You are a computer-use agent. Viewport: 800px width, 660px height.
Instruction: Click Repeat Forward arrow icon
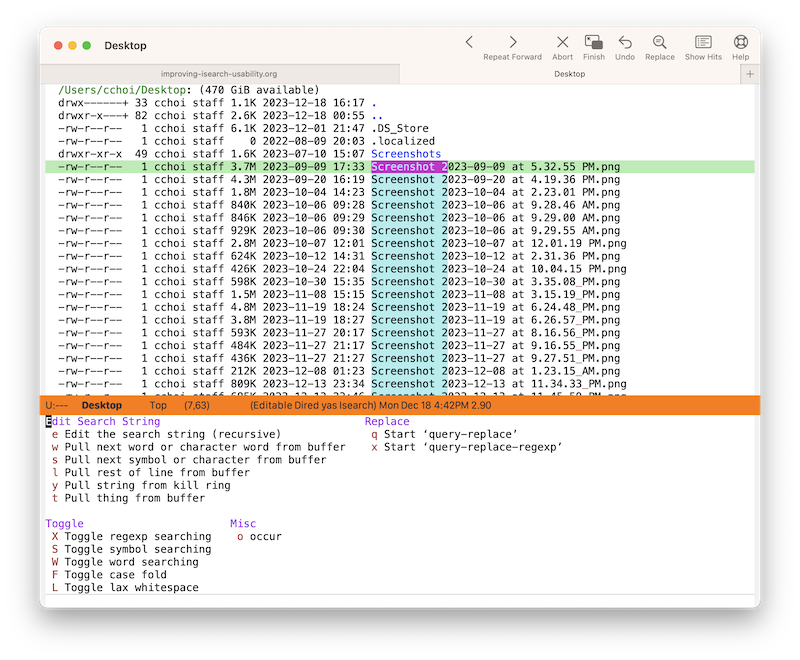click(513, 42)
